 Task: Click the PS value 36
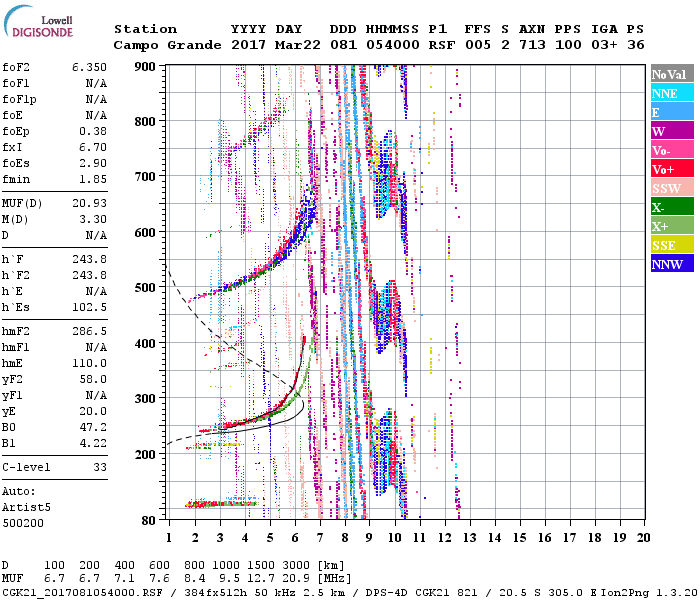(x=636, y=45)
